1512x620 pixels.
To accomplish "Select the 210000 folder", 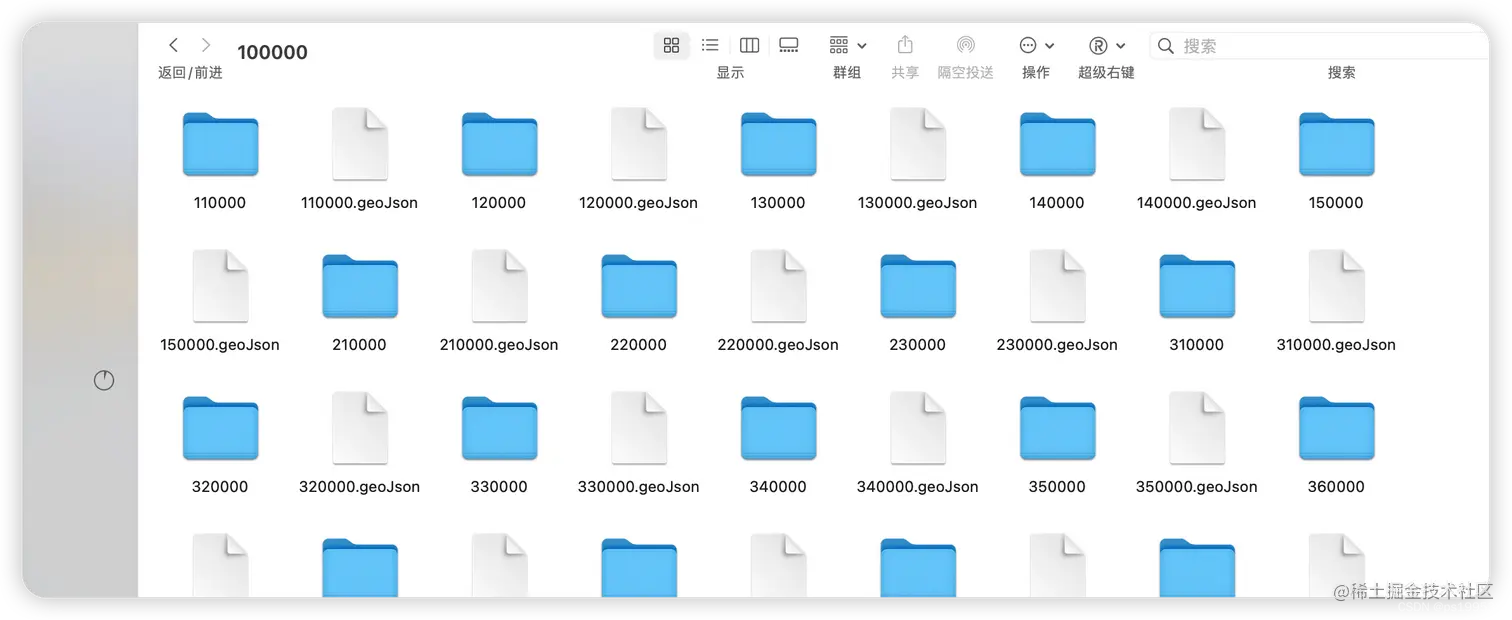I will [360, 288].
